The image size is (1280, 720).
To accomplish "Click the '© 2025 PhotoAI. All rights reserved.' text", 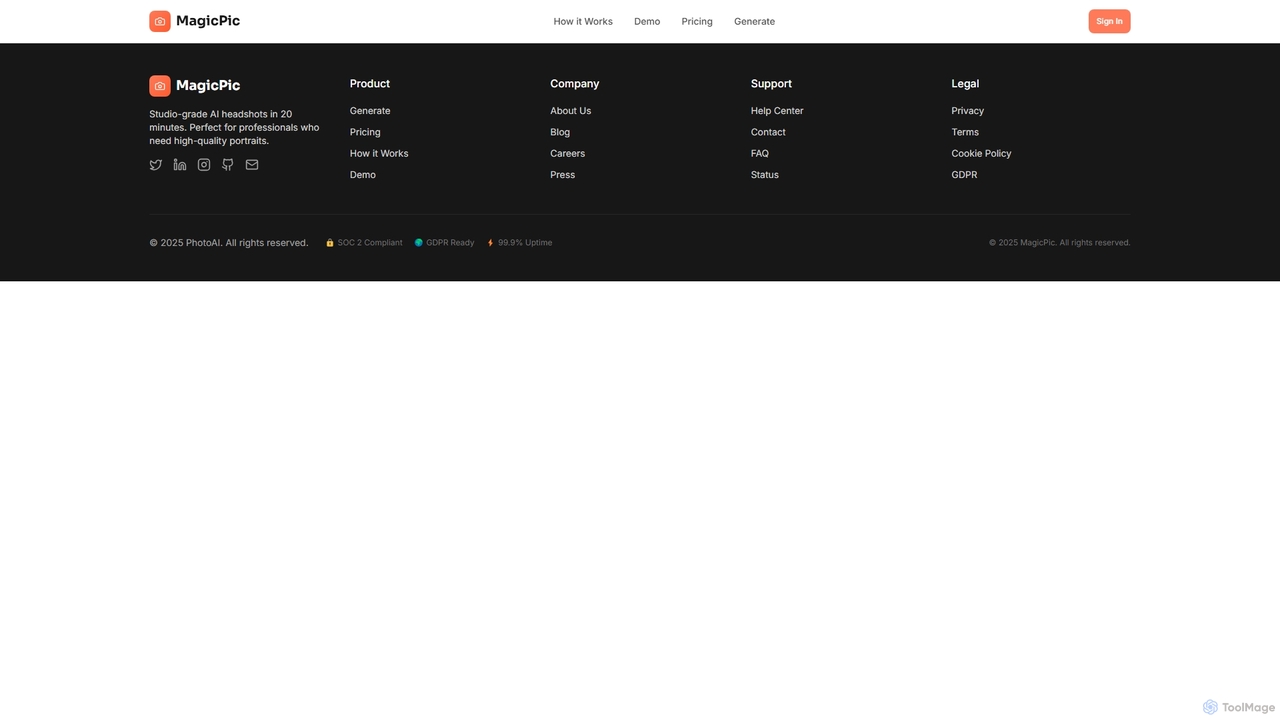I will (x=229, y=243).
